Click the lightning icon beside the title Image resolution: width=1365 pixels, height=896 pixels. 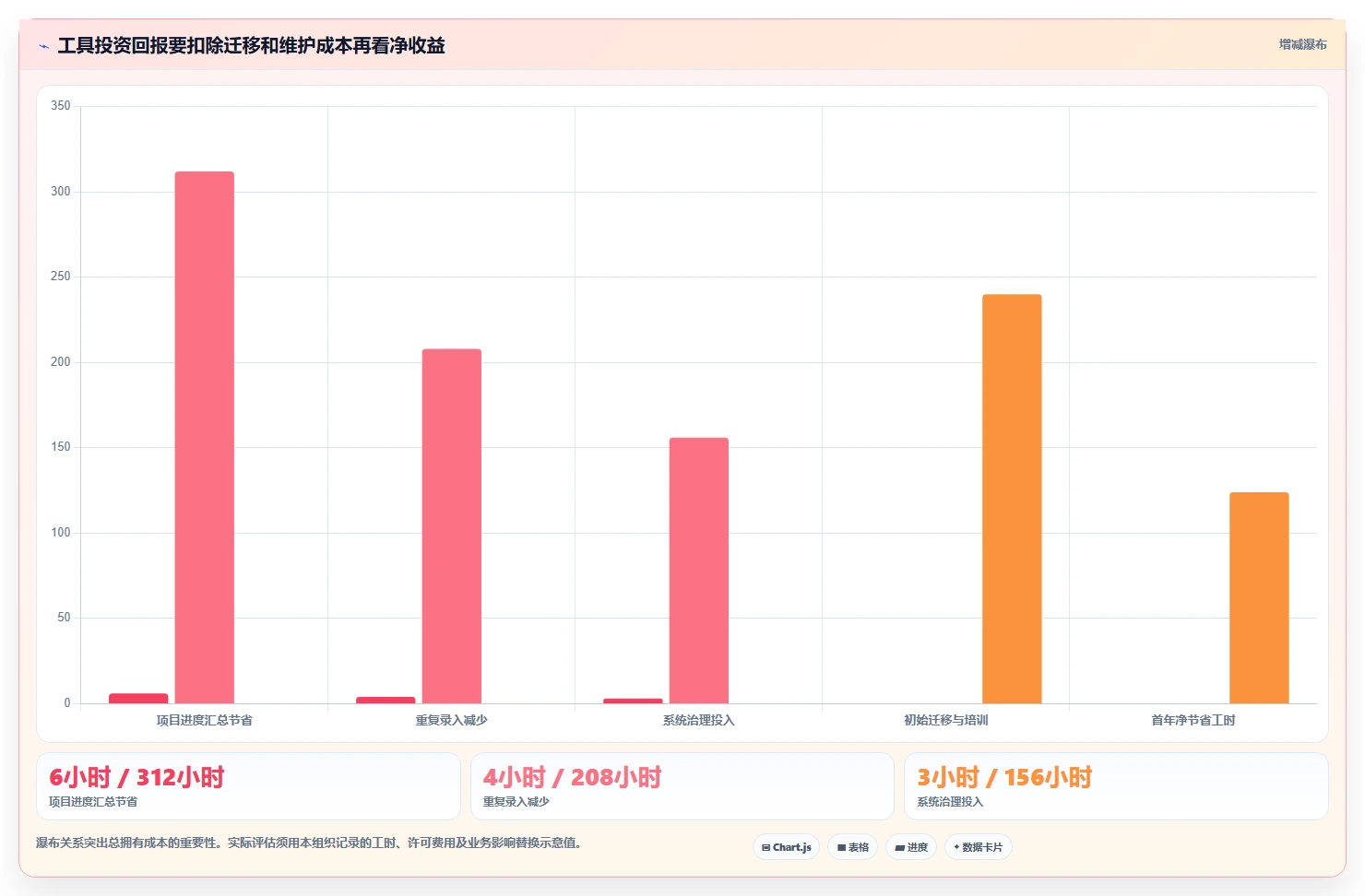tap(43, 46)
